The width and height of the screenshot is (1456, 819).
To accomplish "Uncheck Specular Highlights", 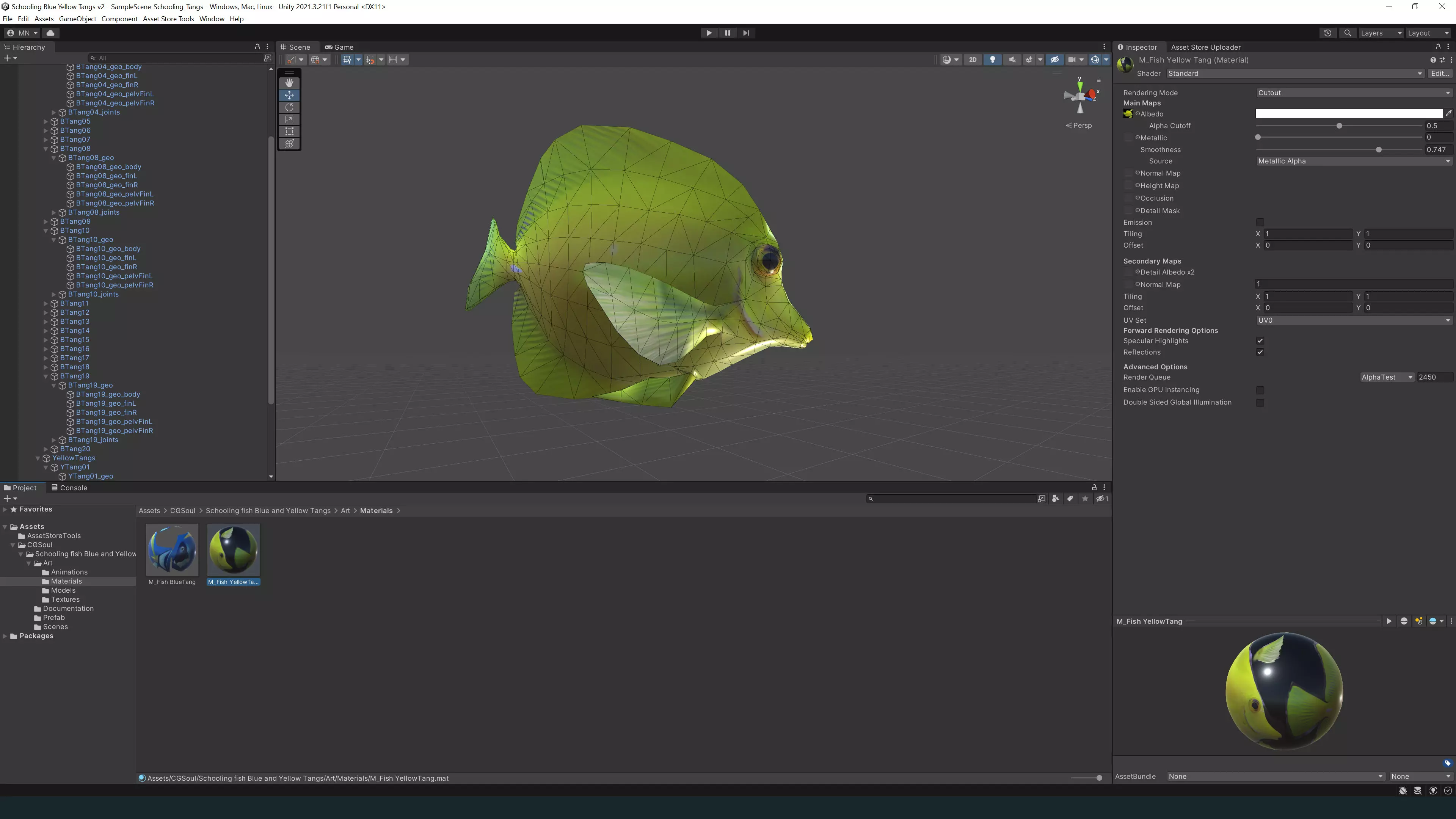I will coord(1260,341).
